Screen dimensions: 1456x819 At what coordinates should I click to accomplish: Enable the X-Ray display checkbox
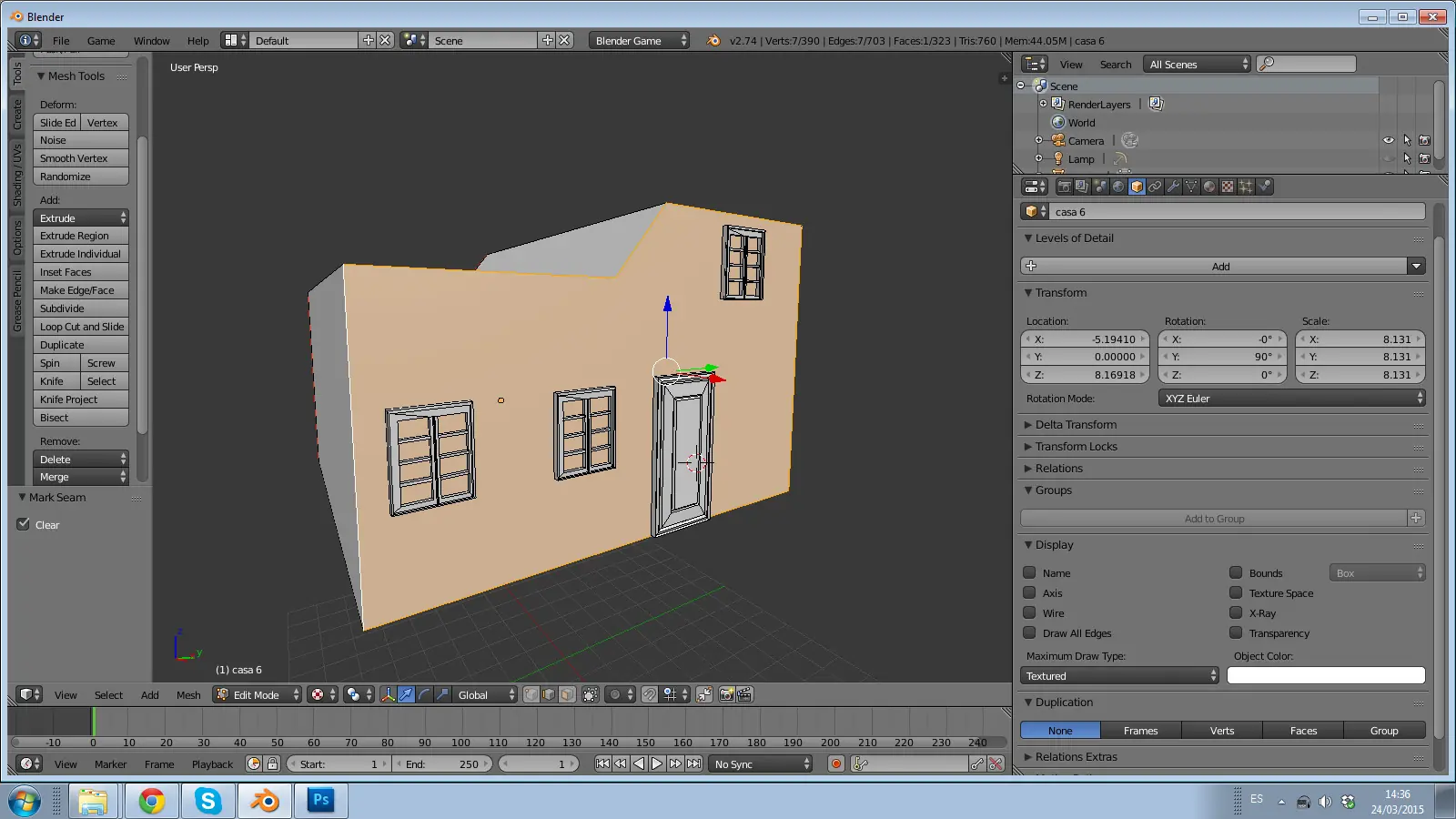1236,612
